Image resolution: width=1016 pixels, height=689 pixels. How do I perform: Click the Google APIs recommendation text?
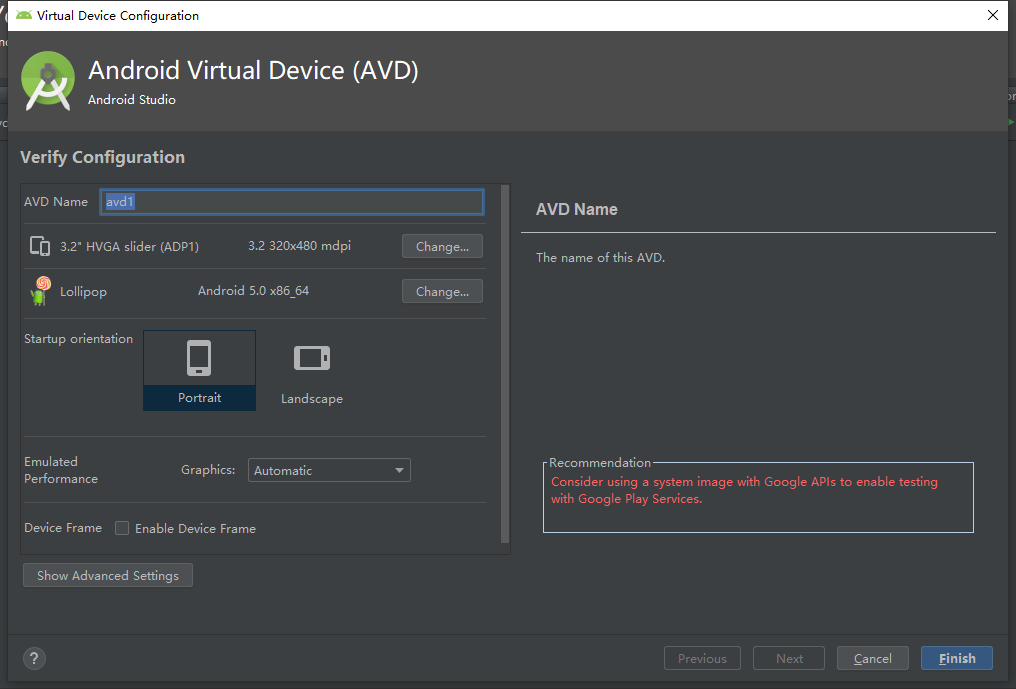744,490
